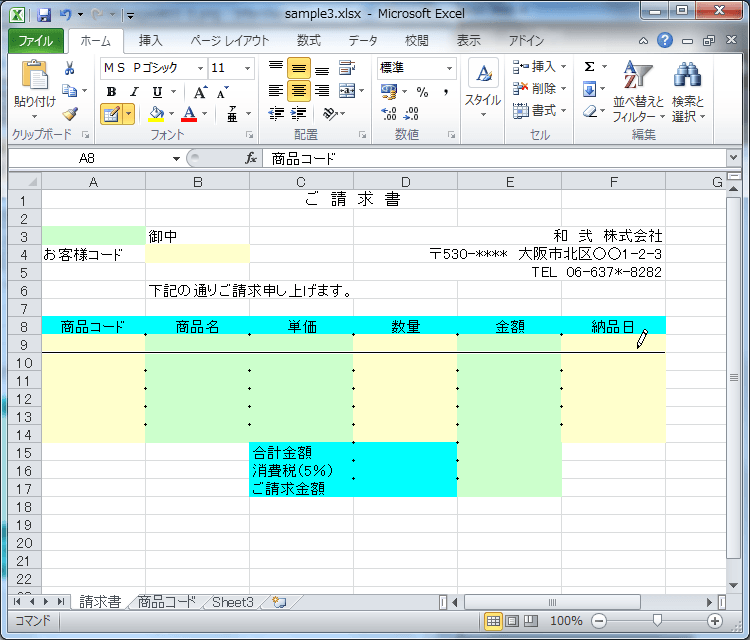Click Insert cells (挿入) button
The width and height of the screenshot is (750, 640).
(540, 67)
